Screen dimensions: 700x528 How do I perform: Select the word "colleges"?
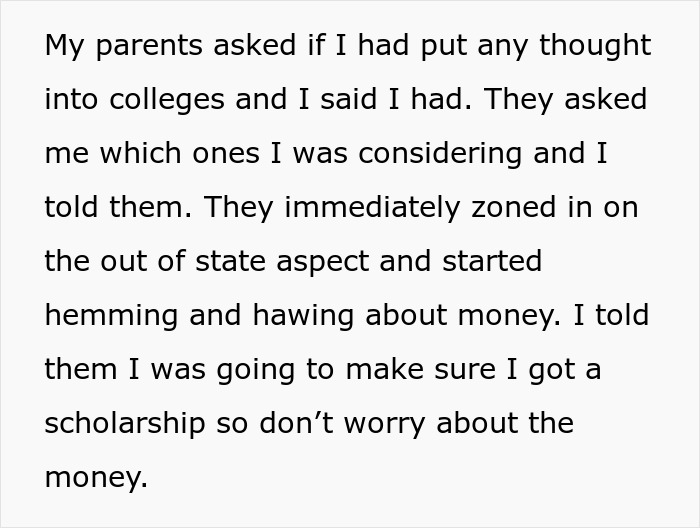click(x=167, y=100)
